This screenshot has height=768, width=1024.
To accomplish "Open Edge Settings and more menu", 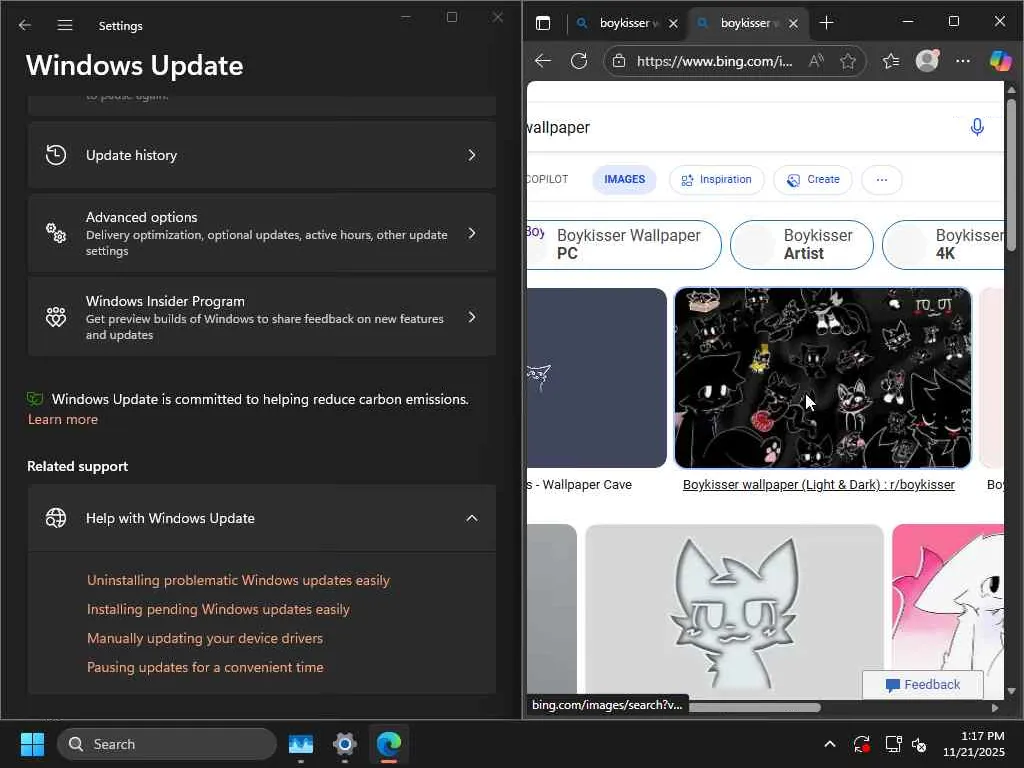I will [x=963, y=61].
